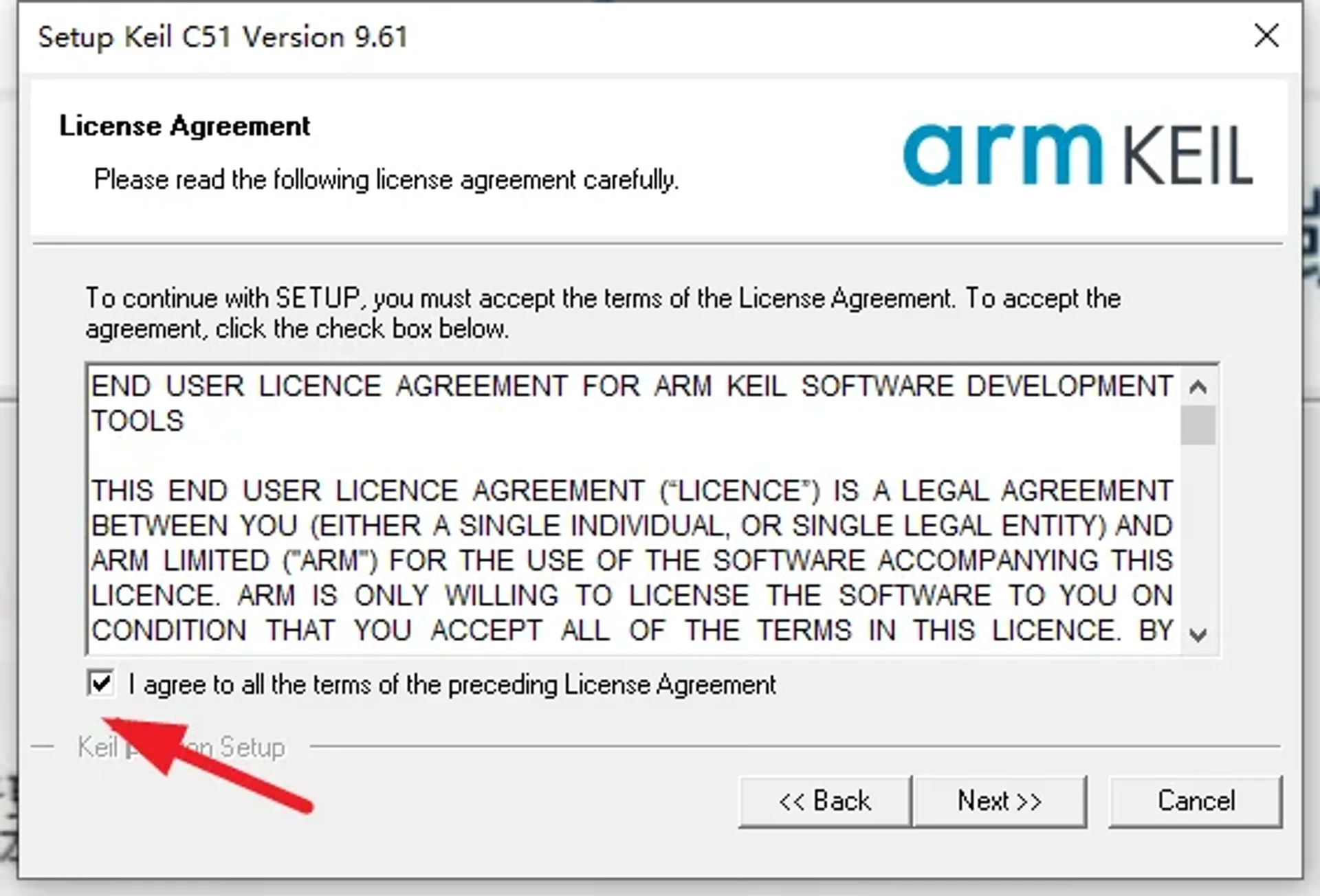Click the Setup Keil C51 title bar
Viewport: 1320px width, 896px height.
pyautogui.click(x=223, y=37)
